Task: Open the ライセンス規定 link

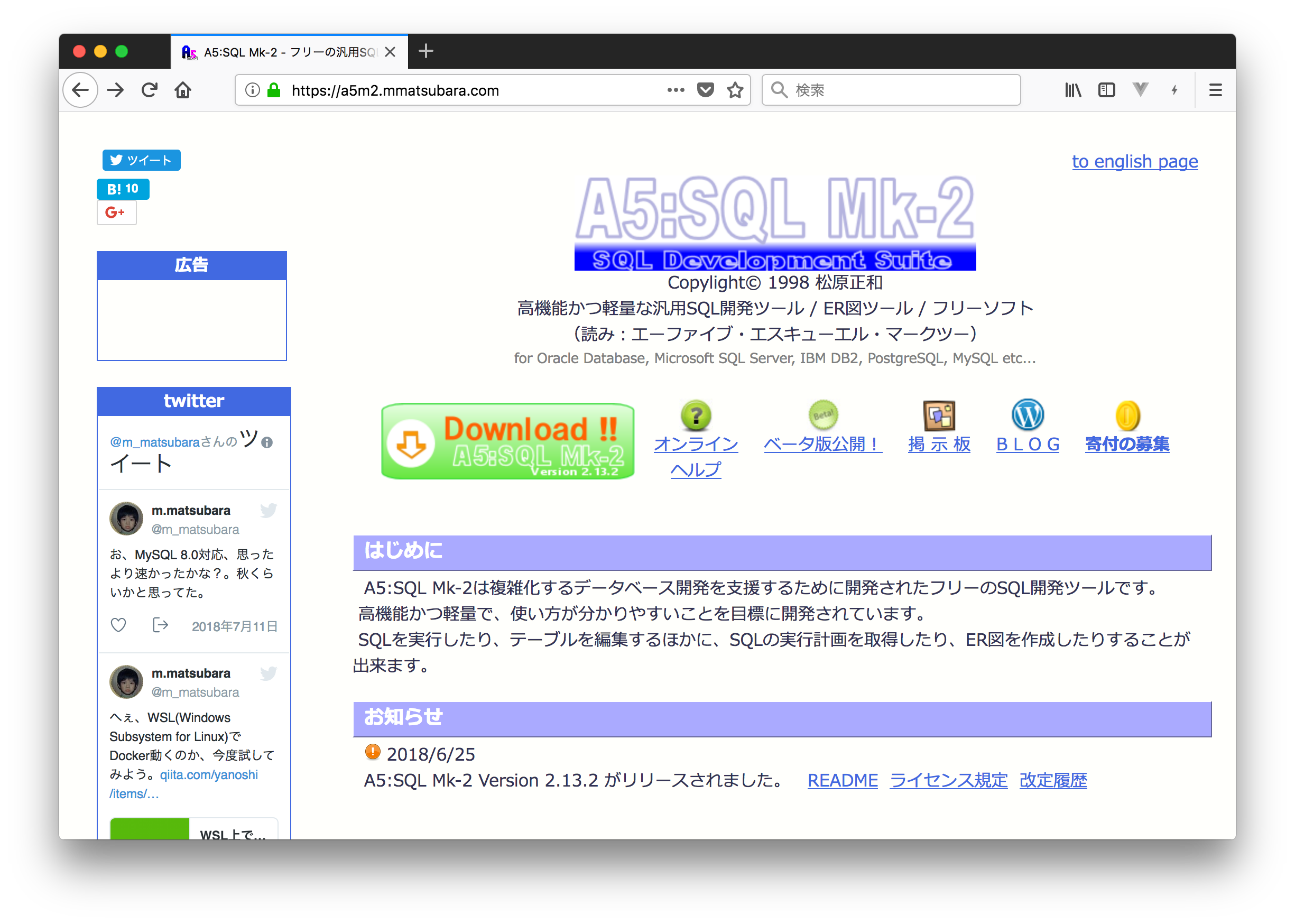Action: click(948, 781)
